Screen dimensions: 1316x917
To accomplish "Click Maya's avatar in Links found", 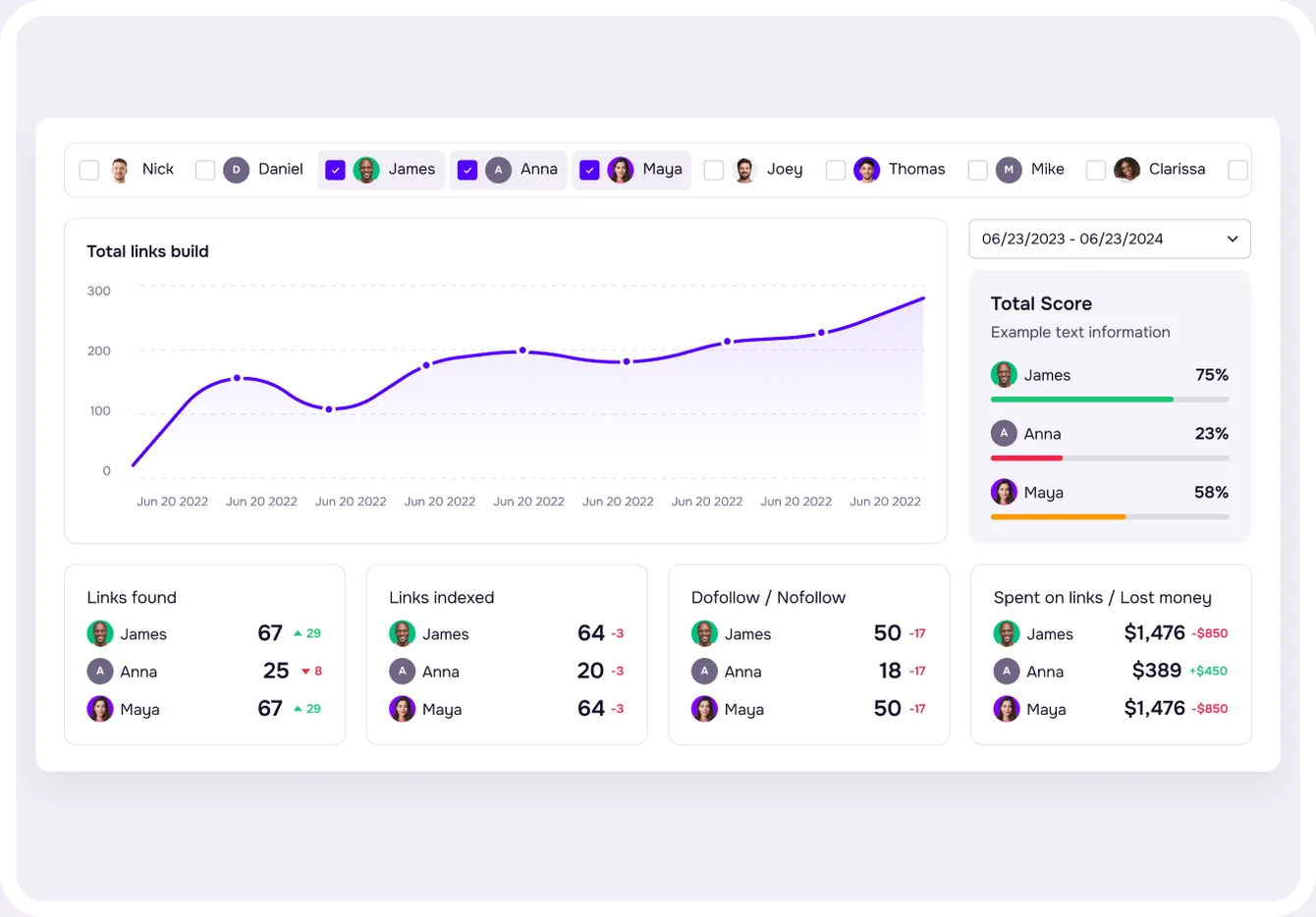I will pyautogui.click(x=100, y=709).
